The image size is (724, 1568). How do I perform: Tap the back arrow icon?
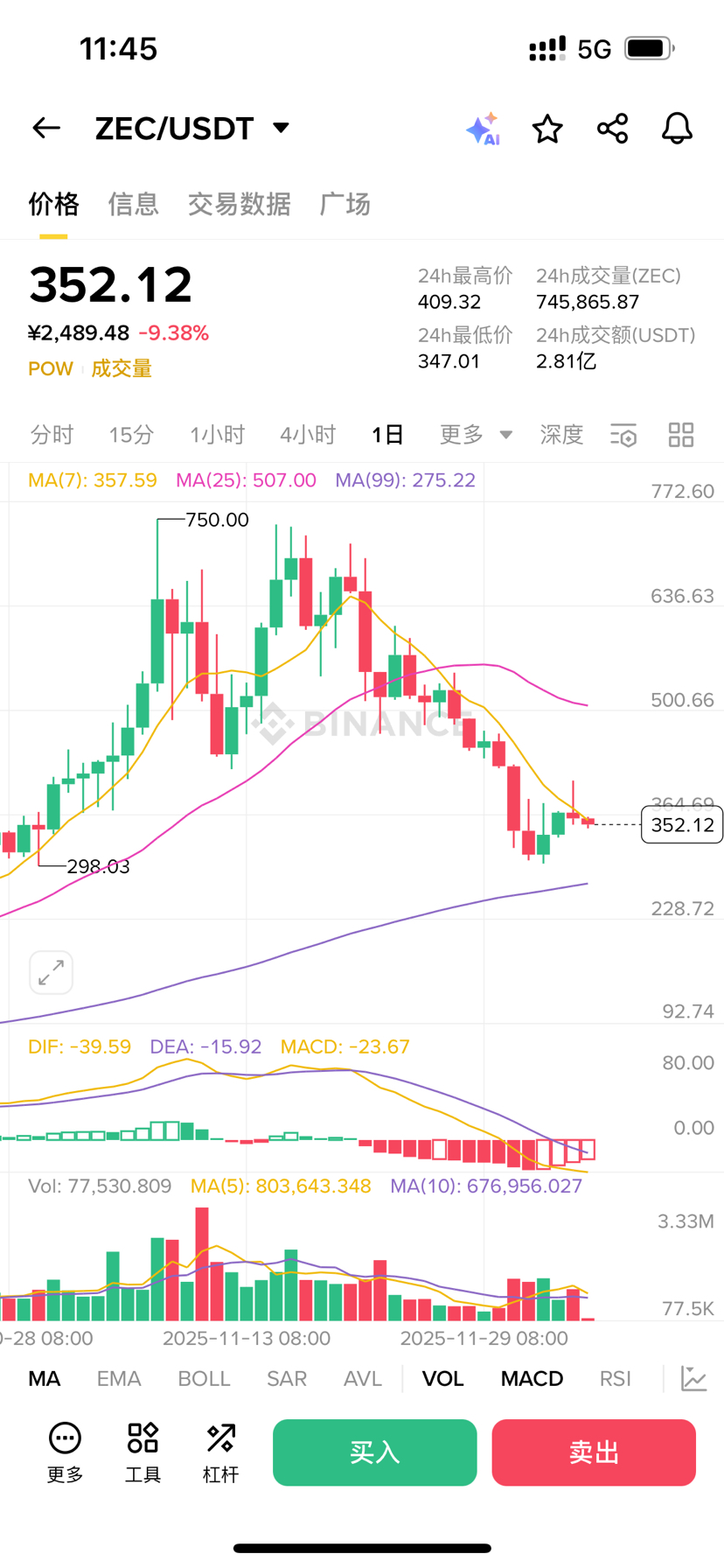click(x=46, y=129)
